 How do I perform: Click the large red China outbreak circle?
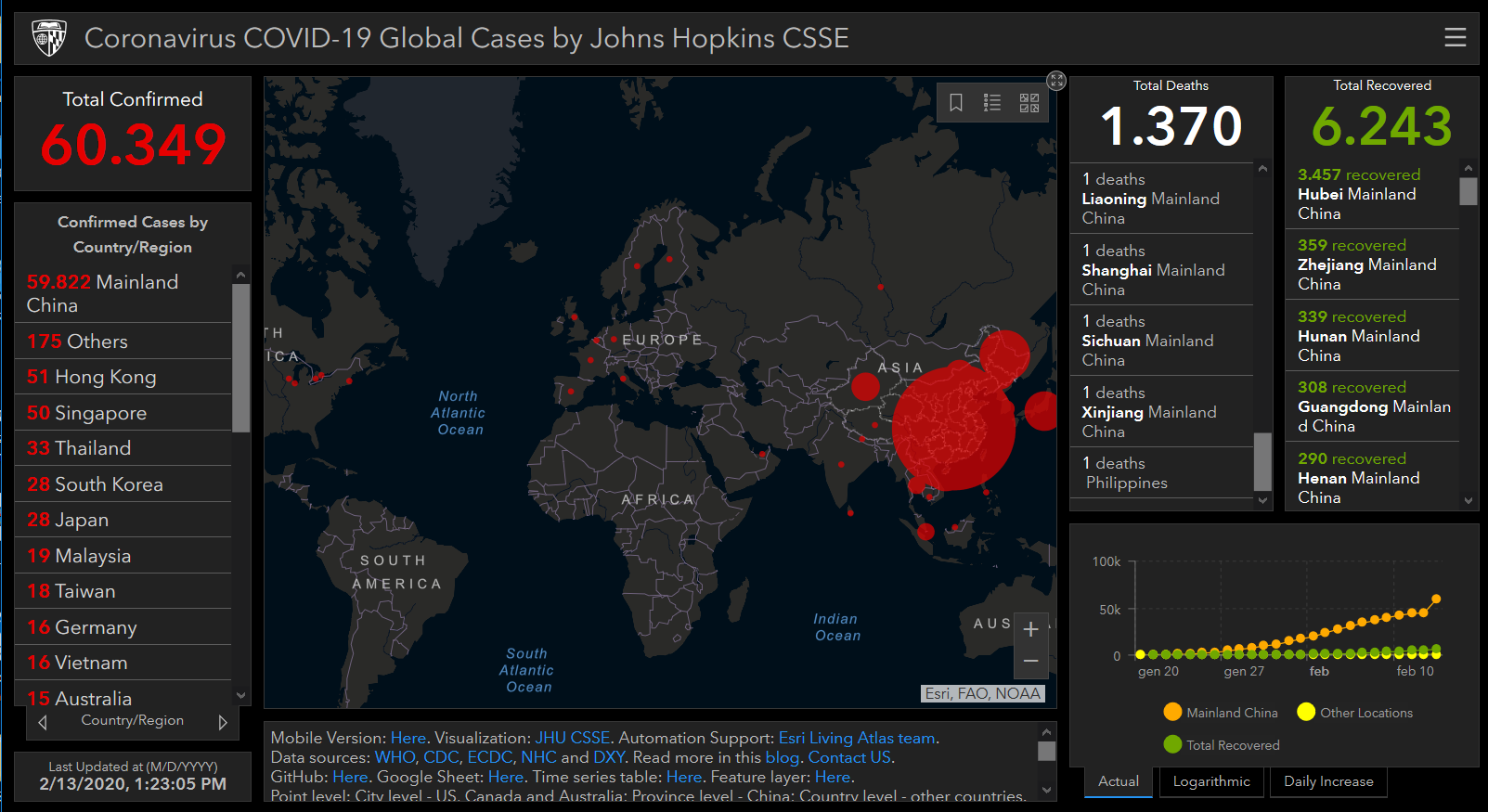click(953, 427)
